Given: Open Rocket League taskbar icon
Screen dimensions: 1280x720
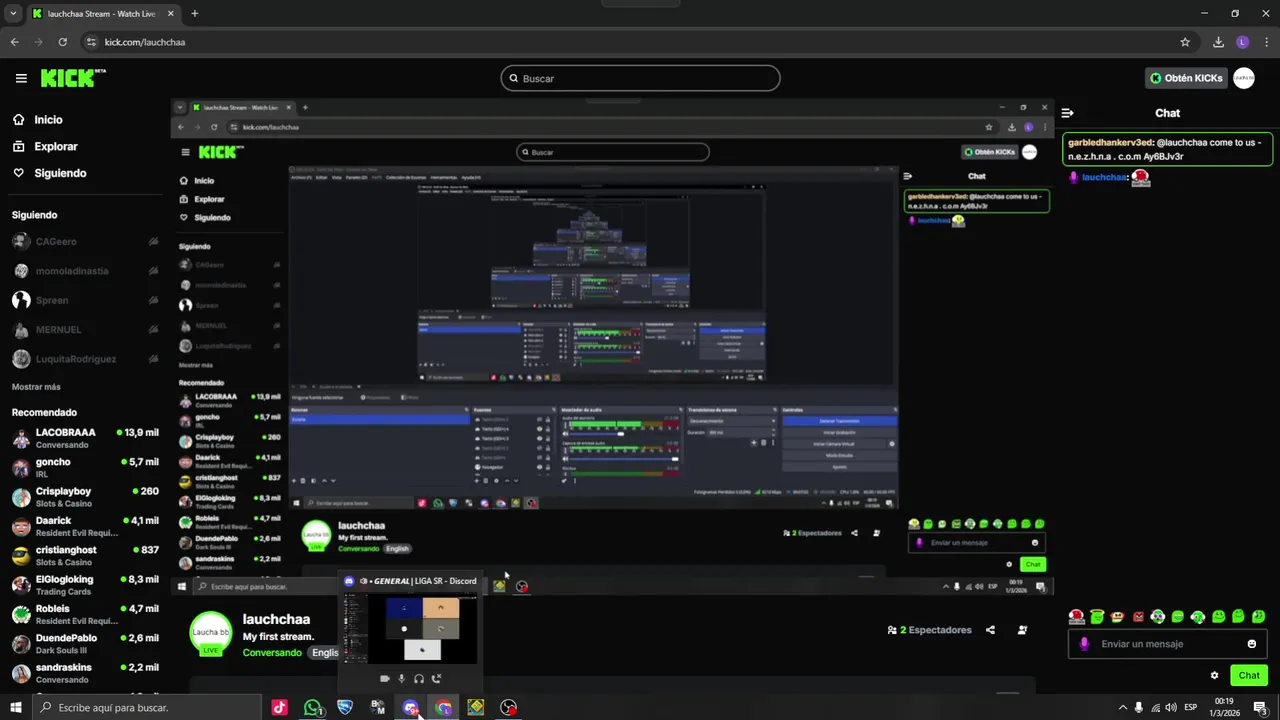Looking at the screenshot, I should 345,707.
